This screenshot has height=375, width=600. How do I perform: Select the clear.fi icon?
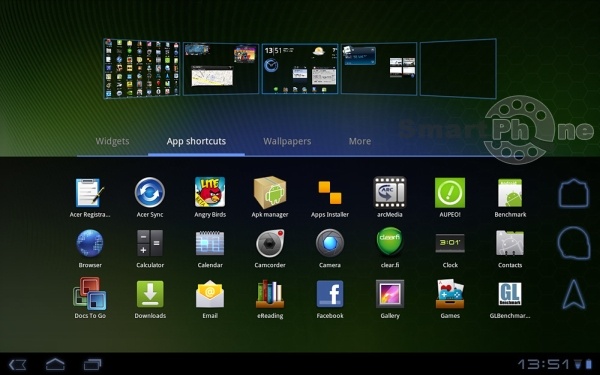[390, 241]
